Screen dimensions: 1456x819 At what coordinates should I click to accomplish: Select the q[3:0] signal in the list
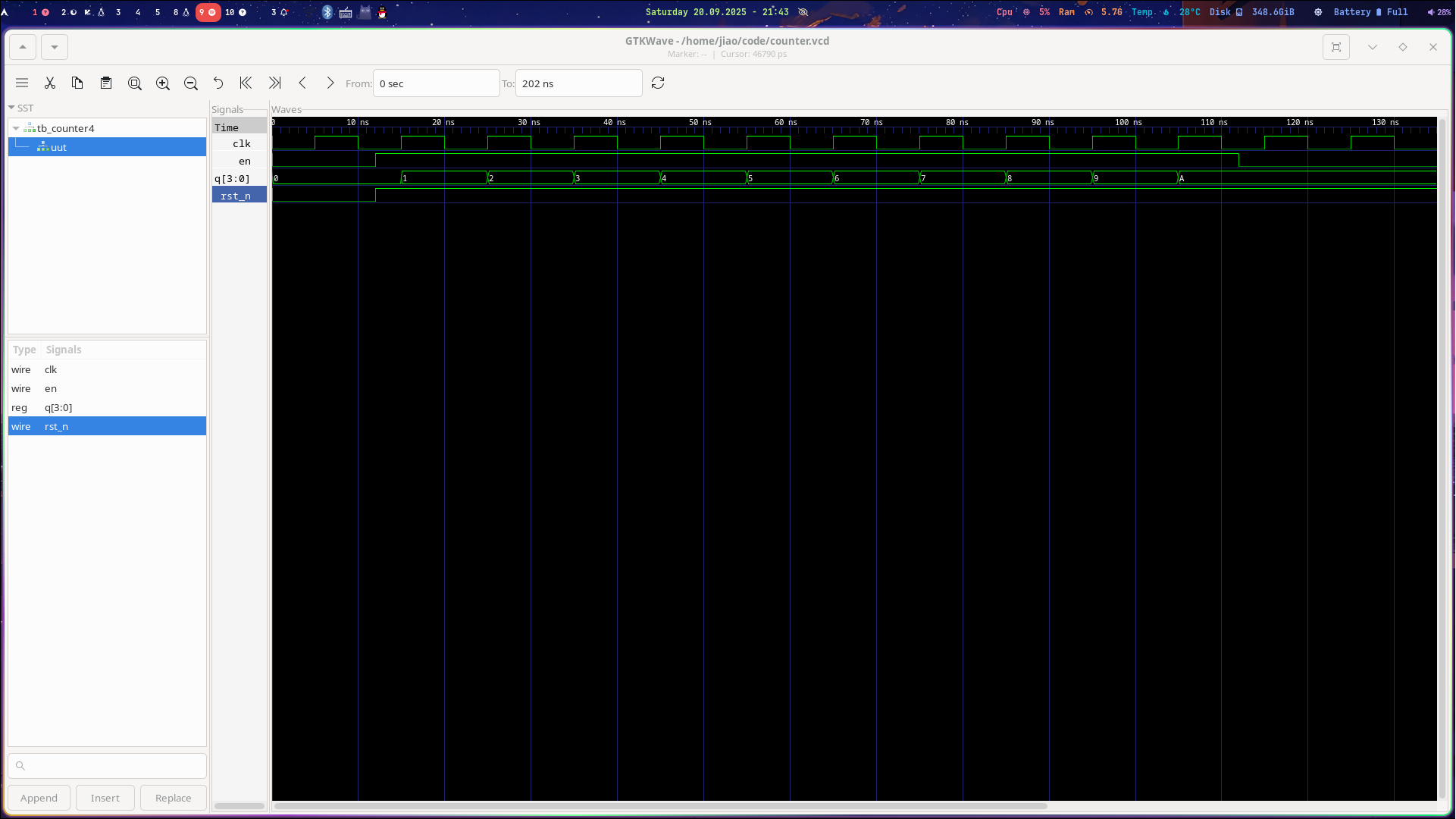point(58,407)
